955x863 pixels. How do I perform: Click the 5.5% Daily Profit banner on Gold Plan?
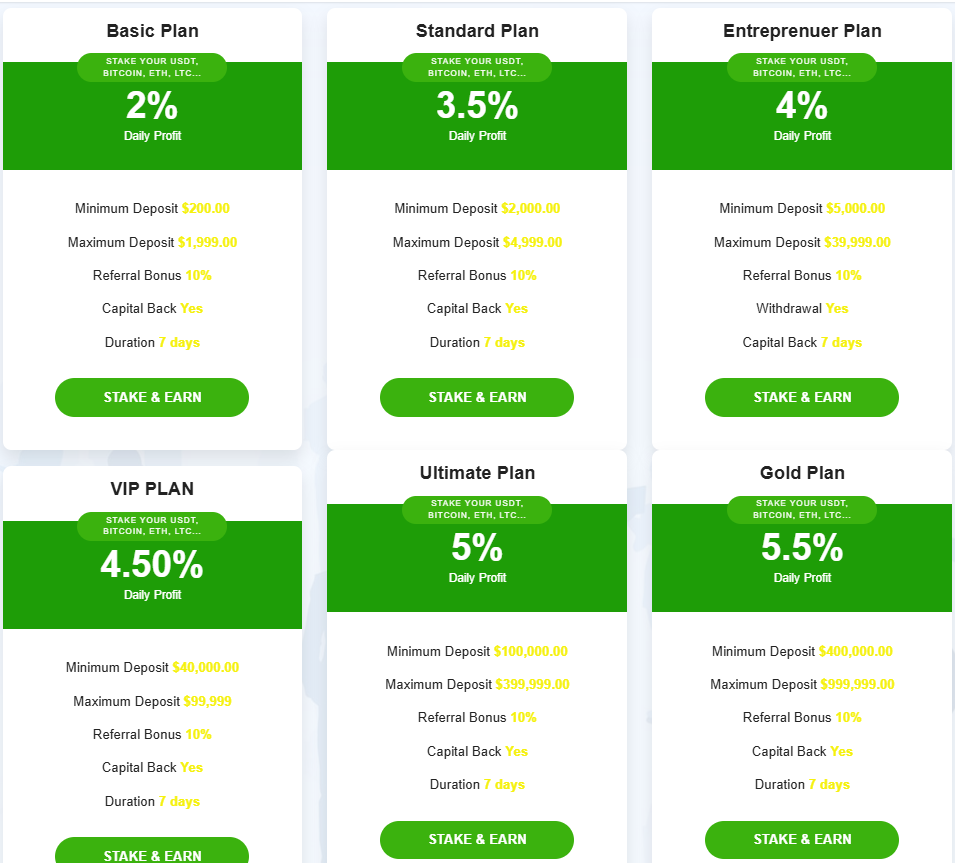(801, 555)
